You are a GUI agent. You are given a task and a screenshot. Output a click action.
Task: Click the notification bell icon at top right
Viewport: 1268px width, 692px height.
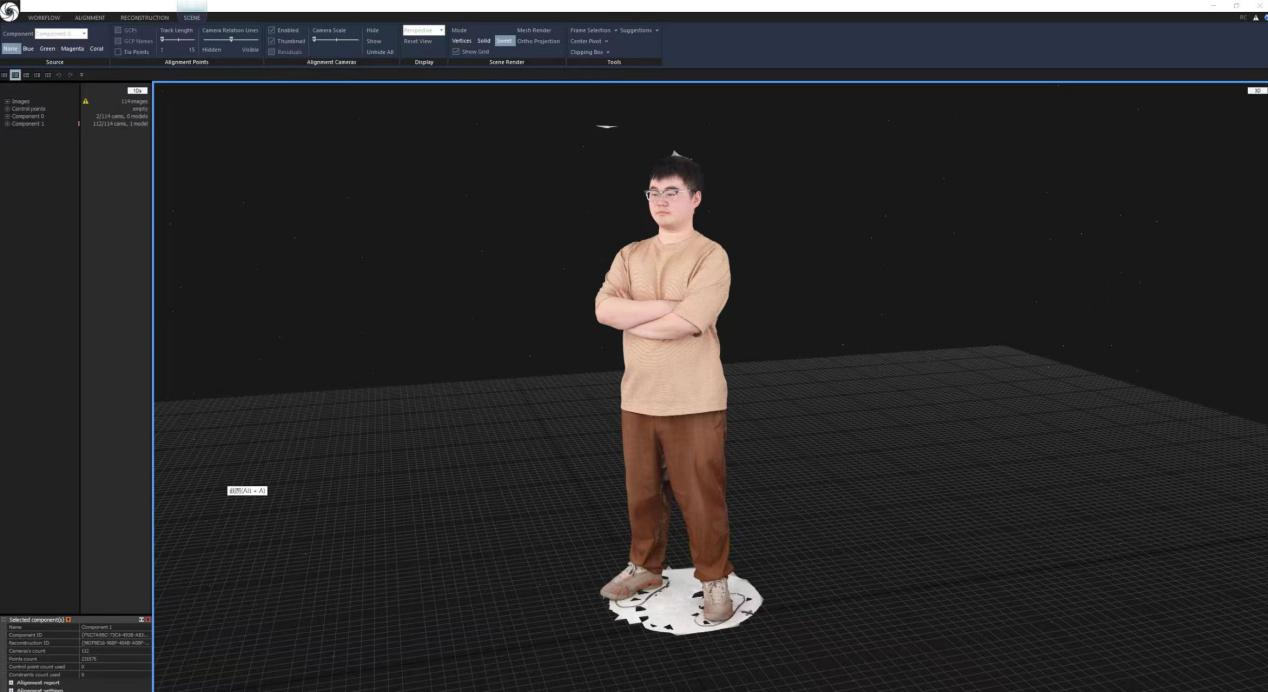point(1255,17)
